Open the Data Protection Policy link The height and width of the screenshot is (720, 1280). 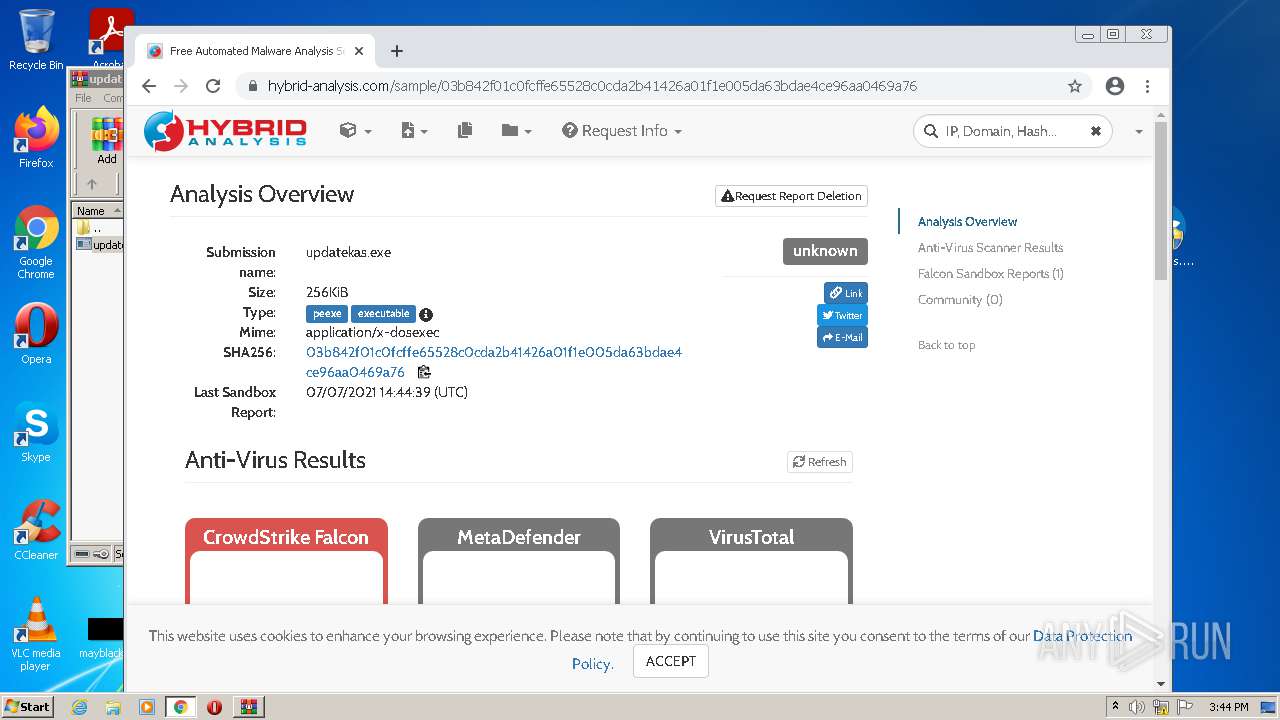pos(1082,636)
